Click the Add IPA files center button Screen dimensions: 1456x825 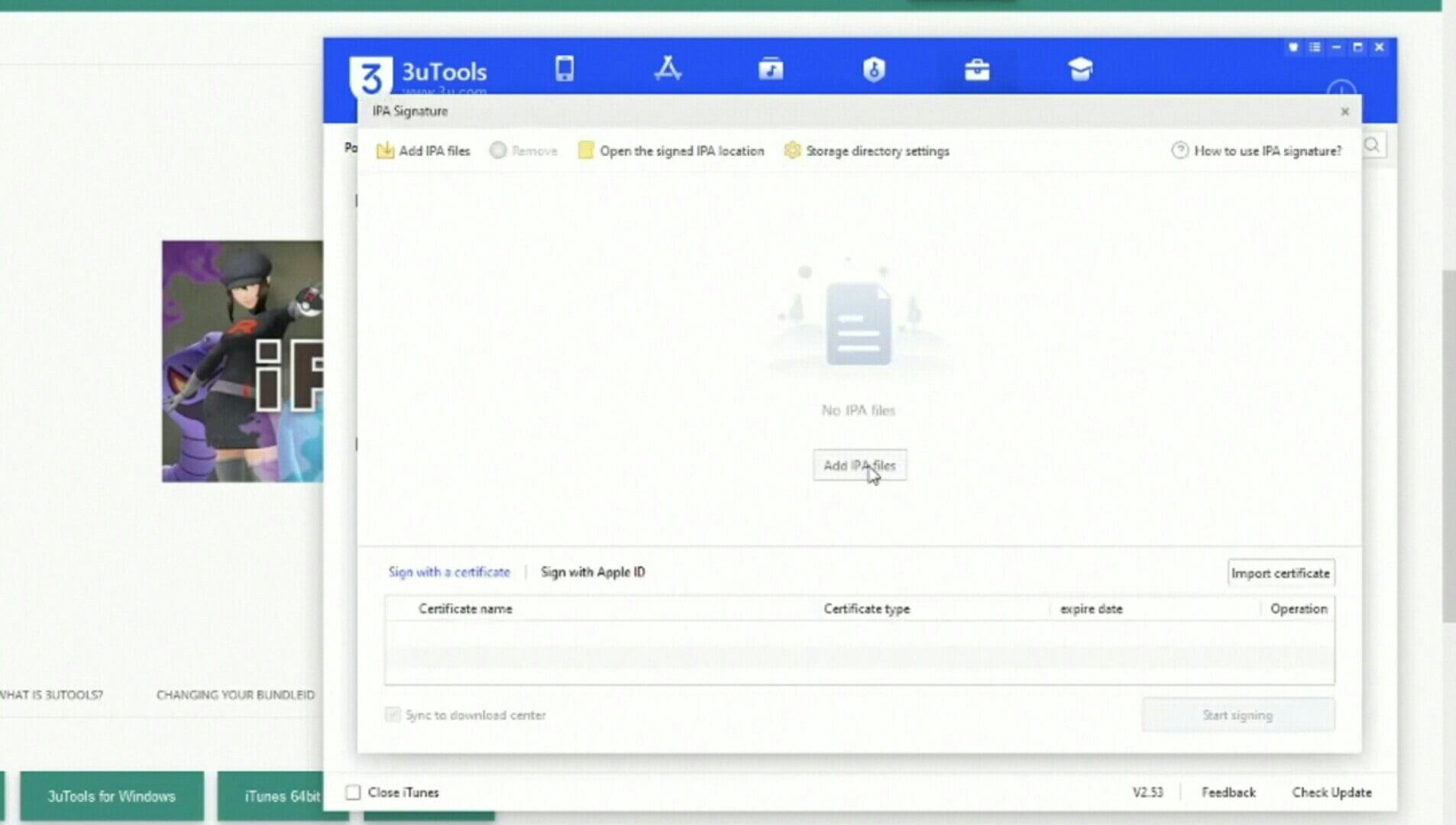click(859, 465)
